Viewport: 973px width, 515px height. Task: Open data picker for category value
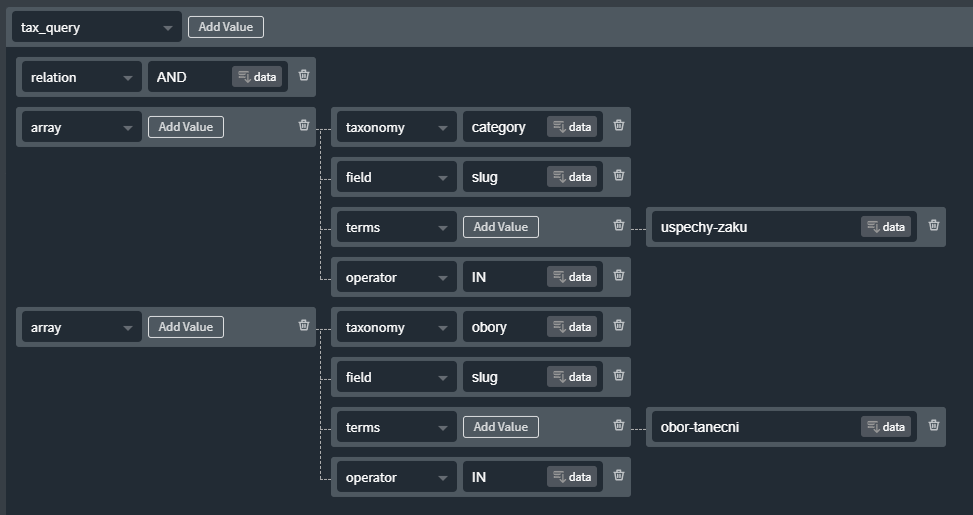tap(572, 127)
